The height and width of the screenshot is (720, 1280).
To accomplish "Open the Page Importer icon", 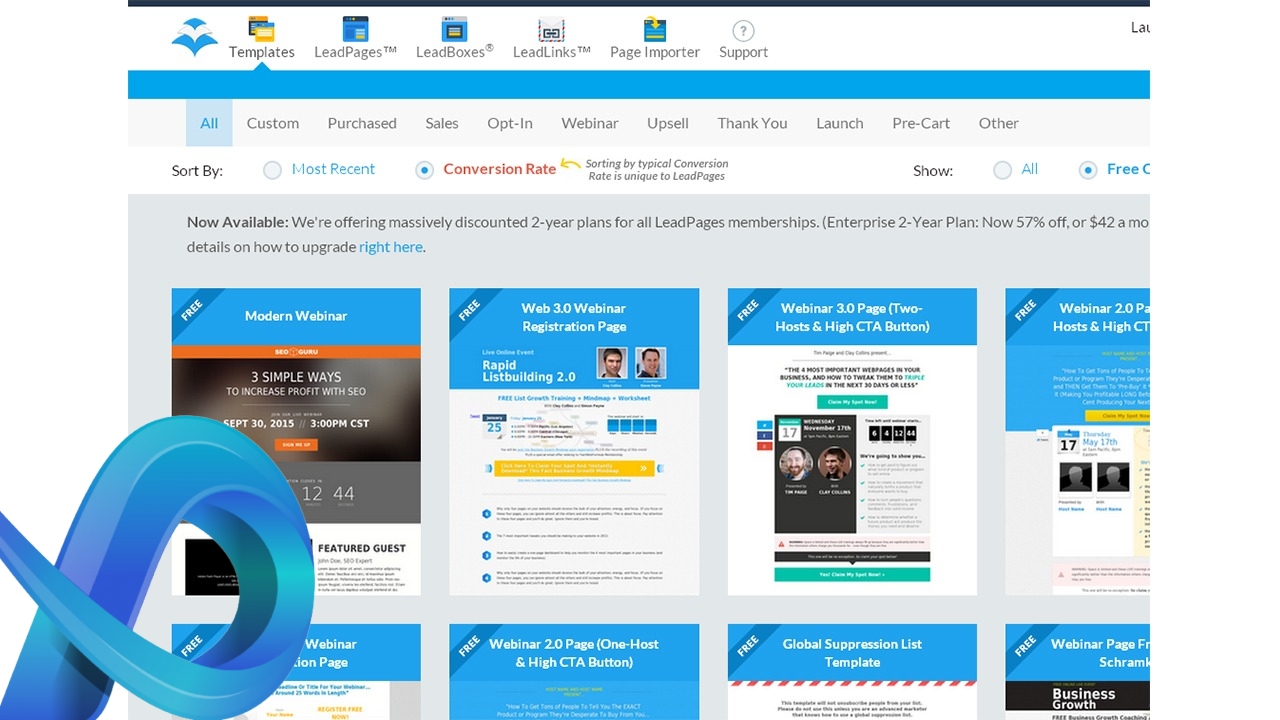I will click(655, 29).
